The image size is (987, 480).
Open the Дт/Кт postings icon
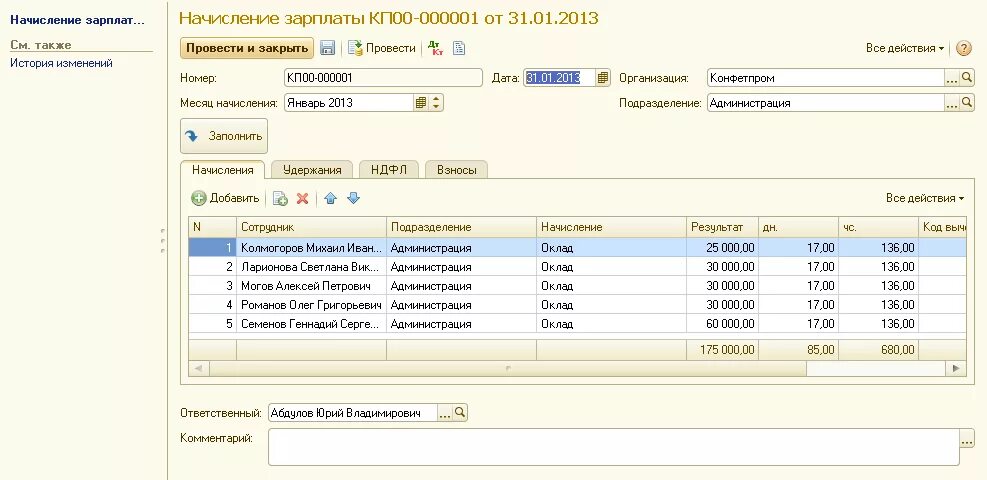tap(435, 48)
